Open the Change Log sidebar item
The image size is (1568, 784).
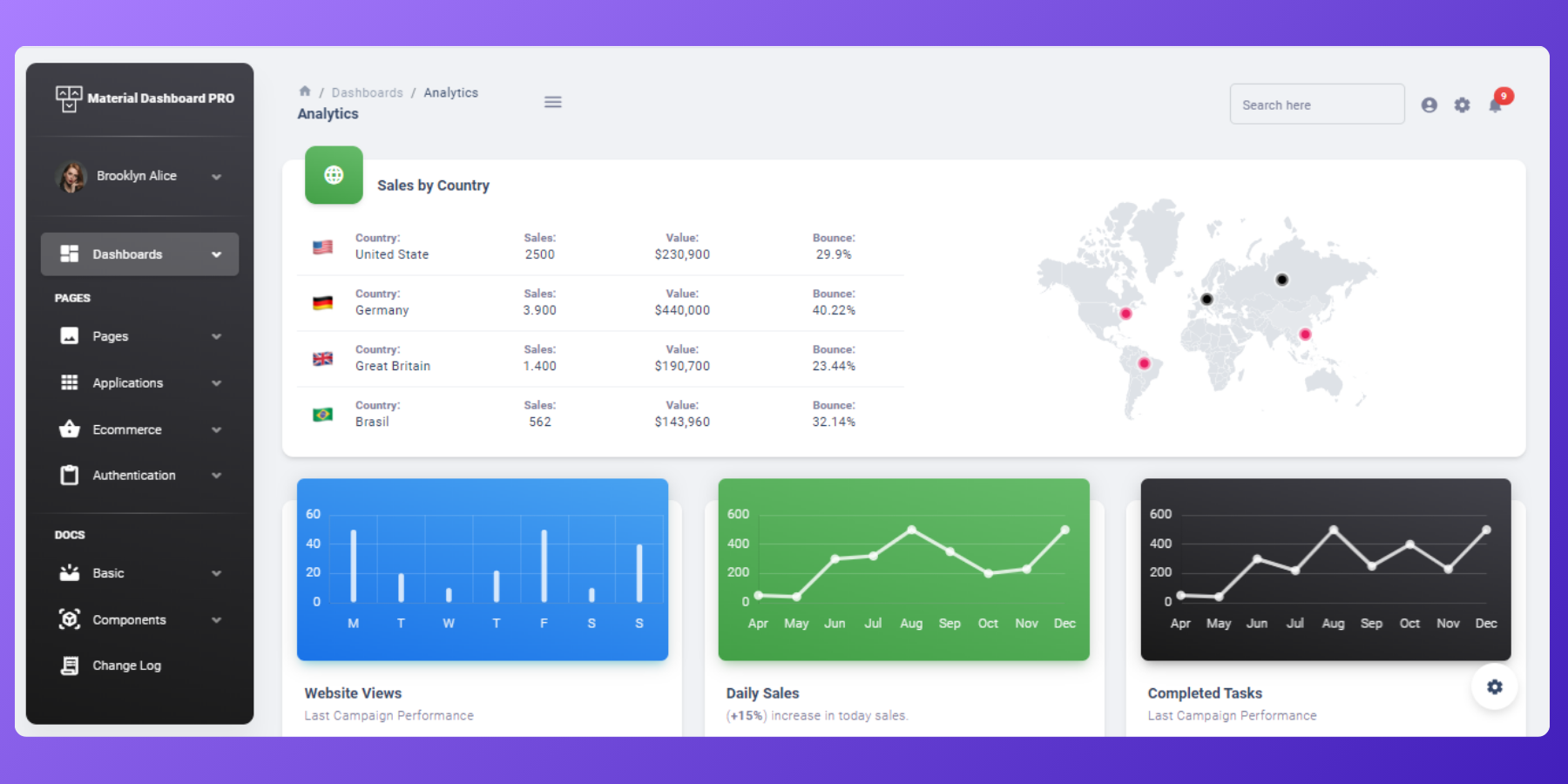[139, 666]
